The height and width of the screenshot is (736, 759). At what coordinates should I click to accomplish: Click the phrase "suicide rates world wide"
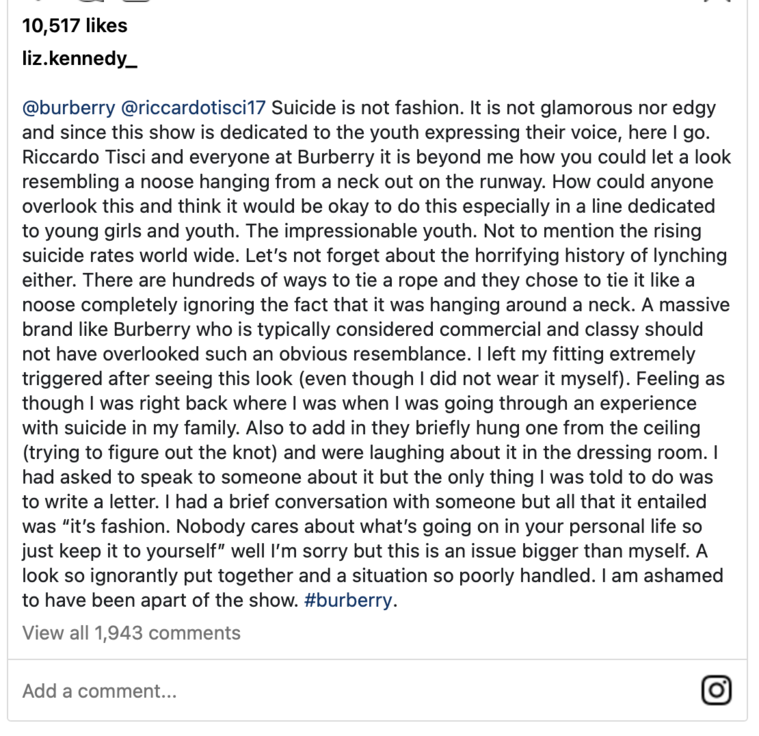coord(119,256)
